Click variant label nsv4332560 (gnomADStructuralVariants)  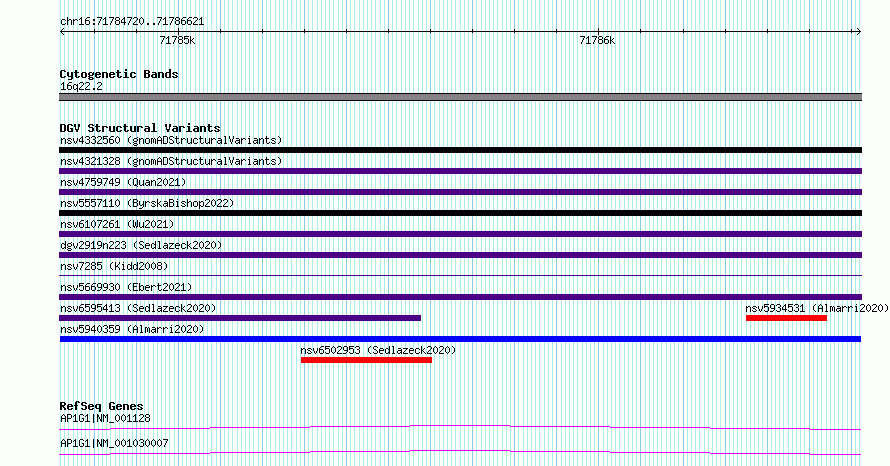(x=171, y=140)
